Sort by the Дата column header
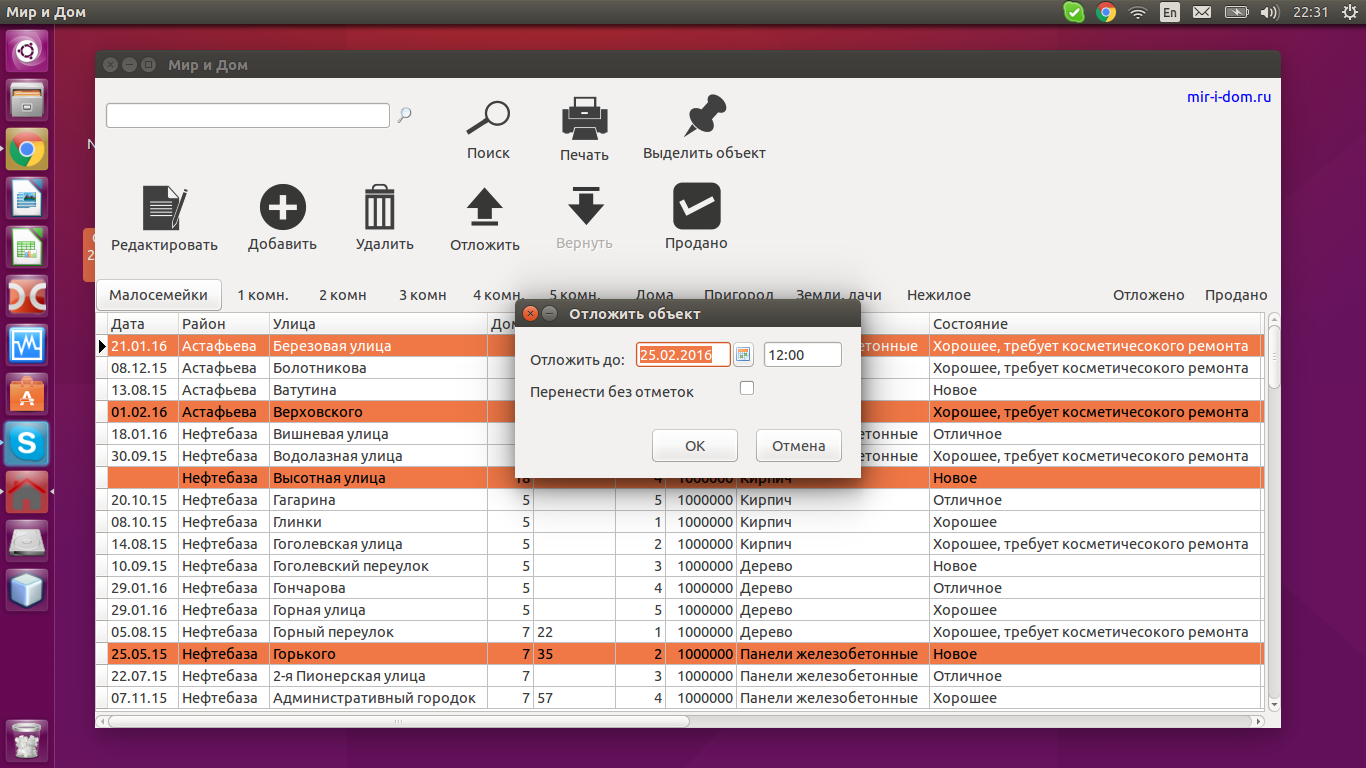The height and width of the screenshot is (768, 1366). pos(143,324)
